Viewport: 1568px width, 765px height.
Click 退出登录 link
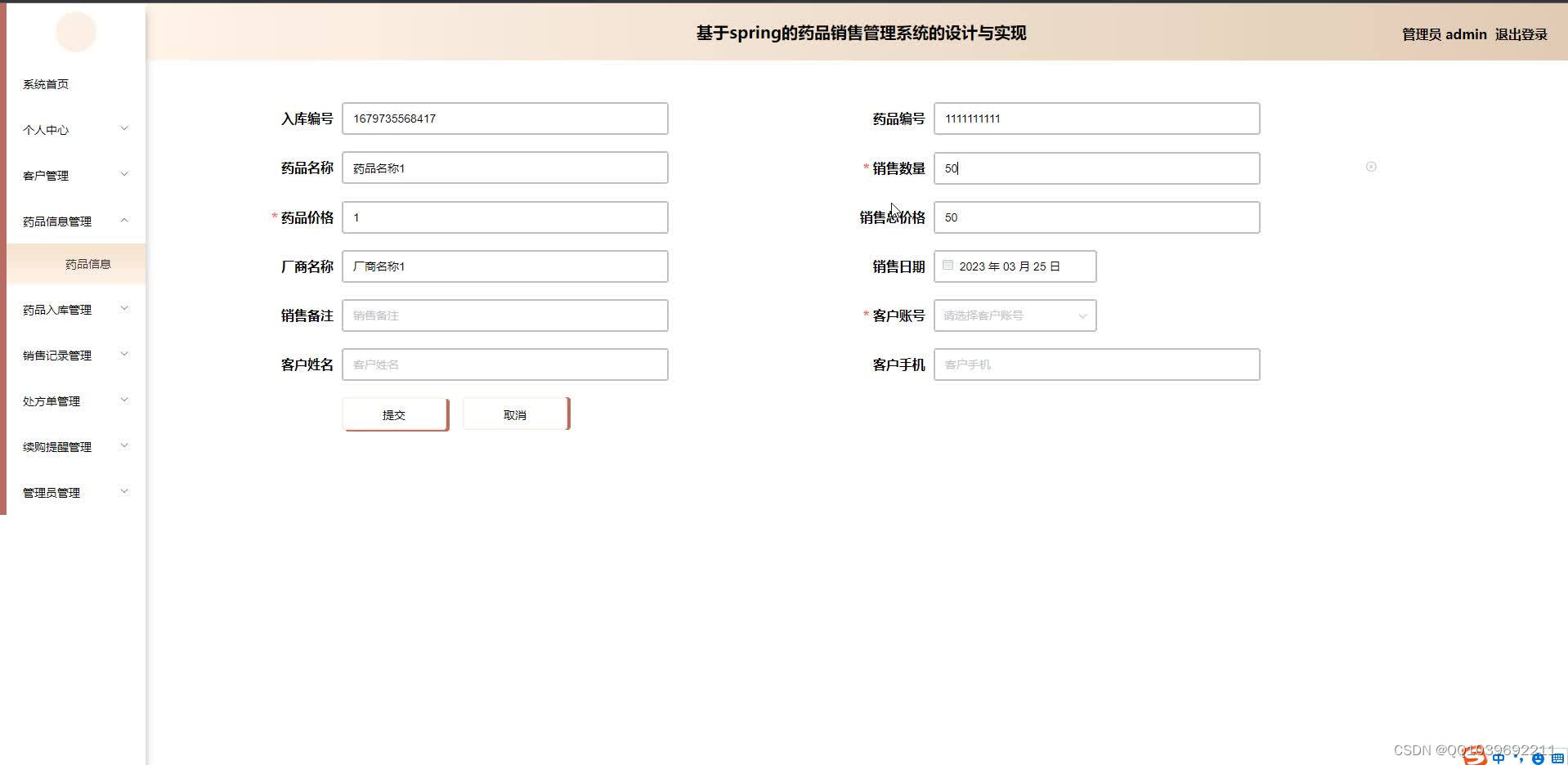coord(1521,34)
